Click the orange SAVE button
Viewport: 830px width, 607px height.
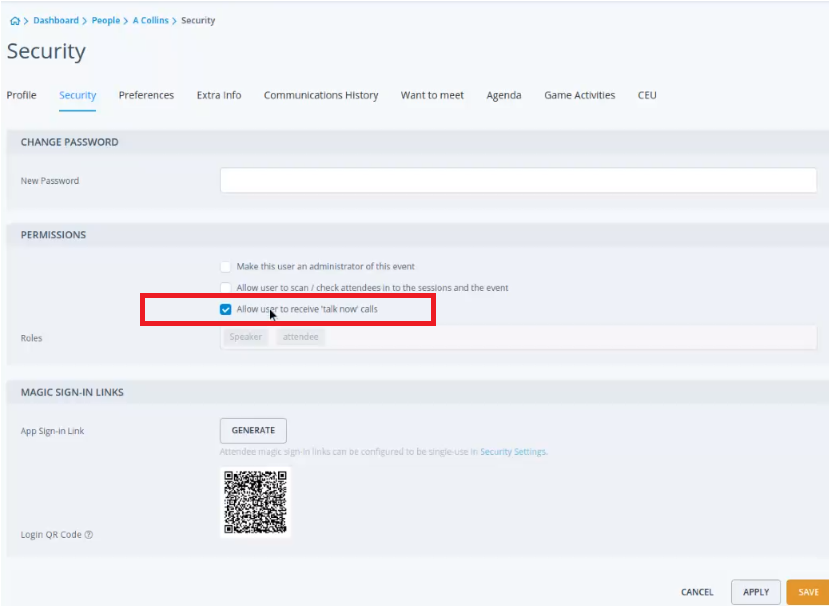coord(808,592)
